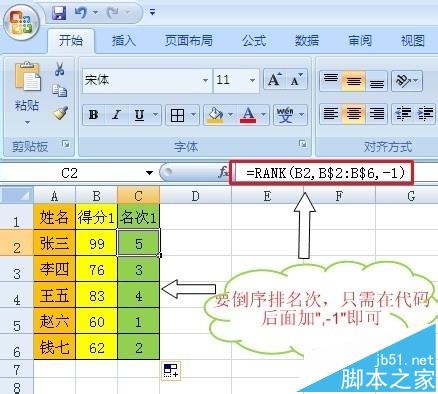Open the 宋体 font name dropdown
Screen dimensions: 438x394
[205, 80]
